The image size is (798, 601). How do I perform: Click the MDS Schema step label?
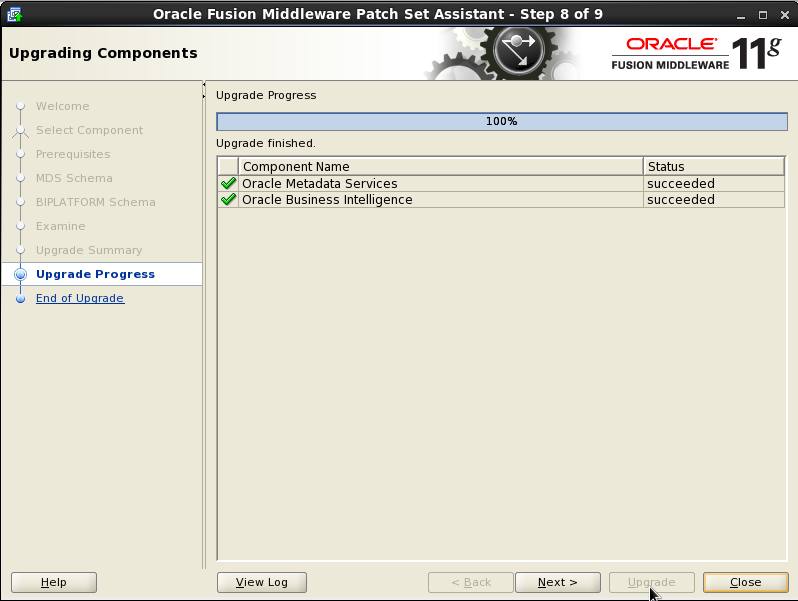[74, 178]
